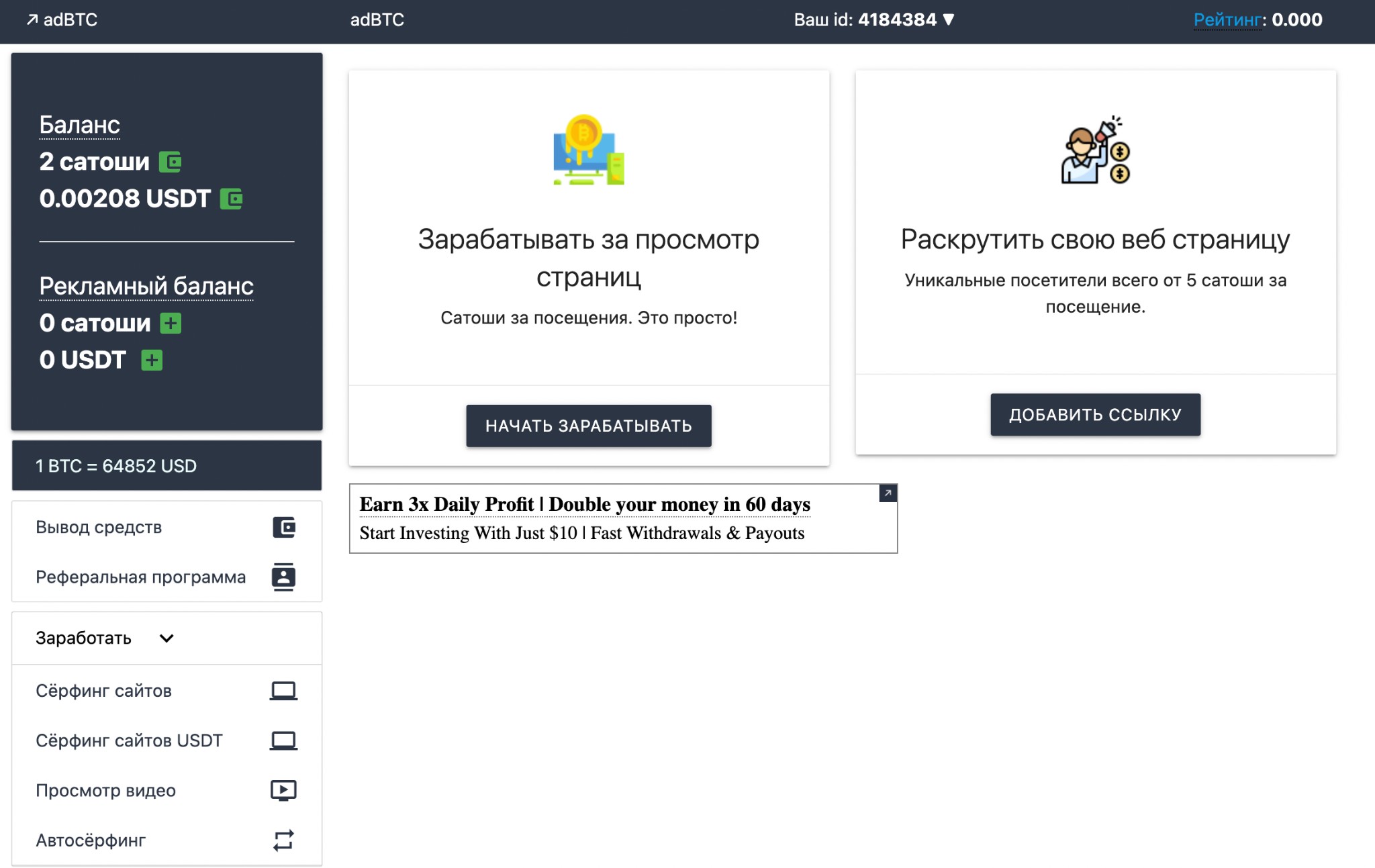Screen dimensions: 1375x868
Task: Click the external arrow icon on the ad banner
Action: click(888, 493)
